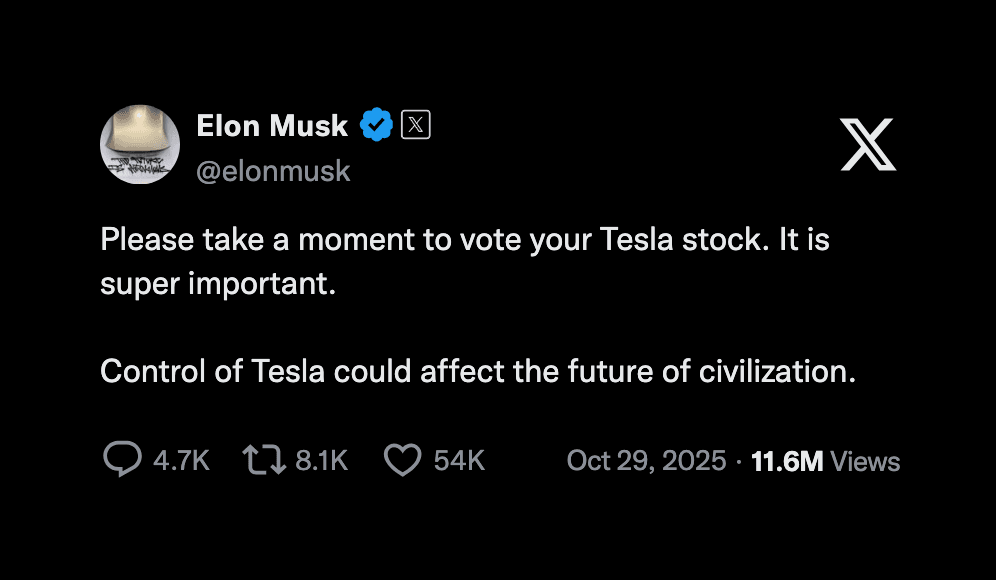Open the @elonmusk handle
The height and width of the screenshot is (580, 996).
tap(274, 170)
